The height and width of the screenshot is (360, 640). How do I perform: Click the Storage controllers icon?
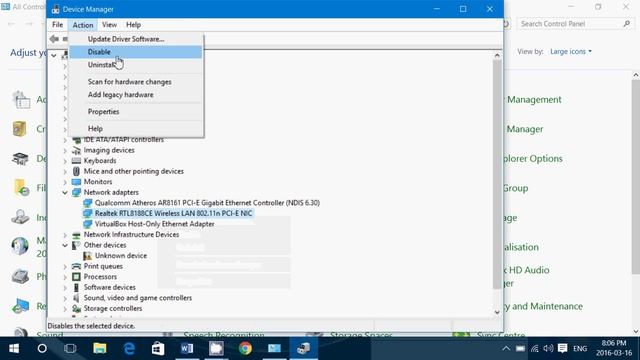click(76, 309)
